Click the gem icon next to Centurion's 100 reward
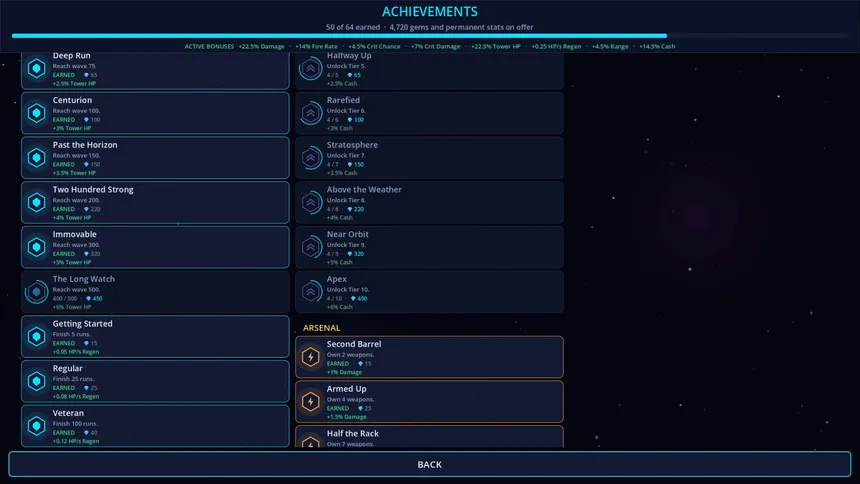 (86, 120)
